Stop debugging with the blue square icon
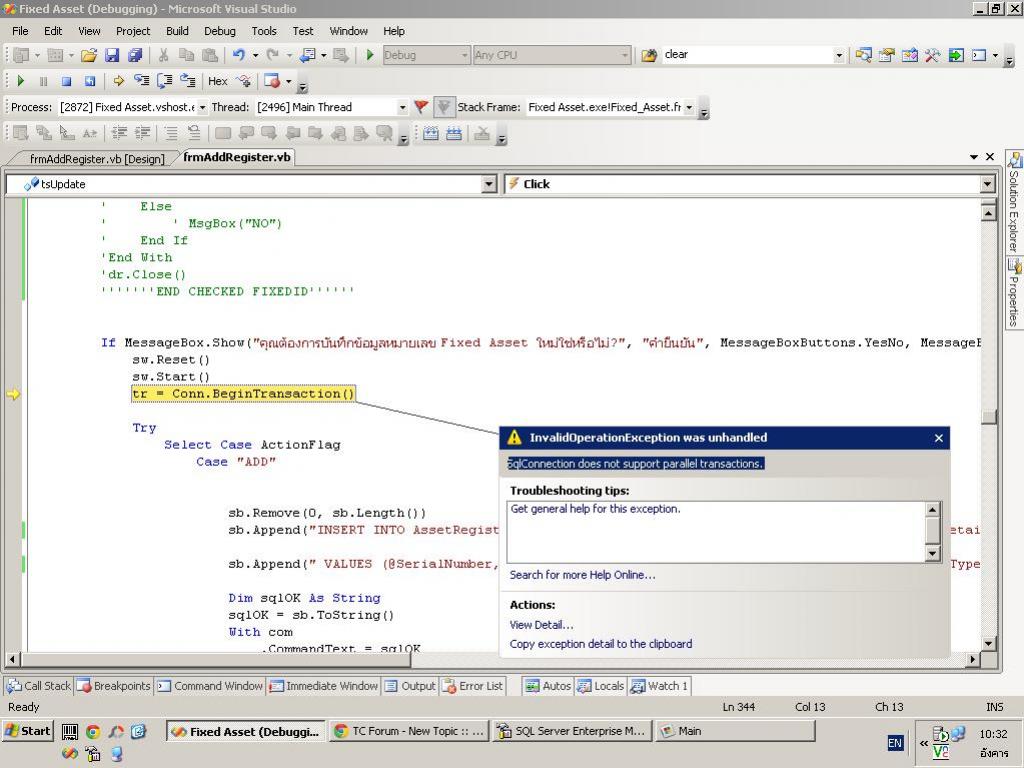 click(x=66, y=81)
